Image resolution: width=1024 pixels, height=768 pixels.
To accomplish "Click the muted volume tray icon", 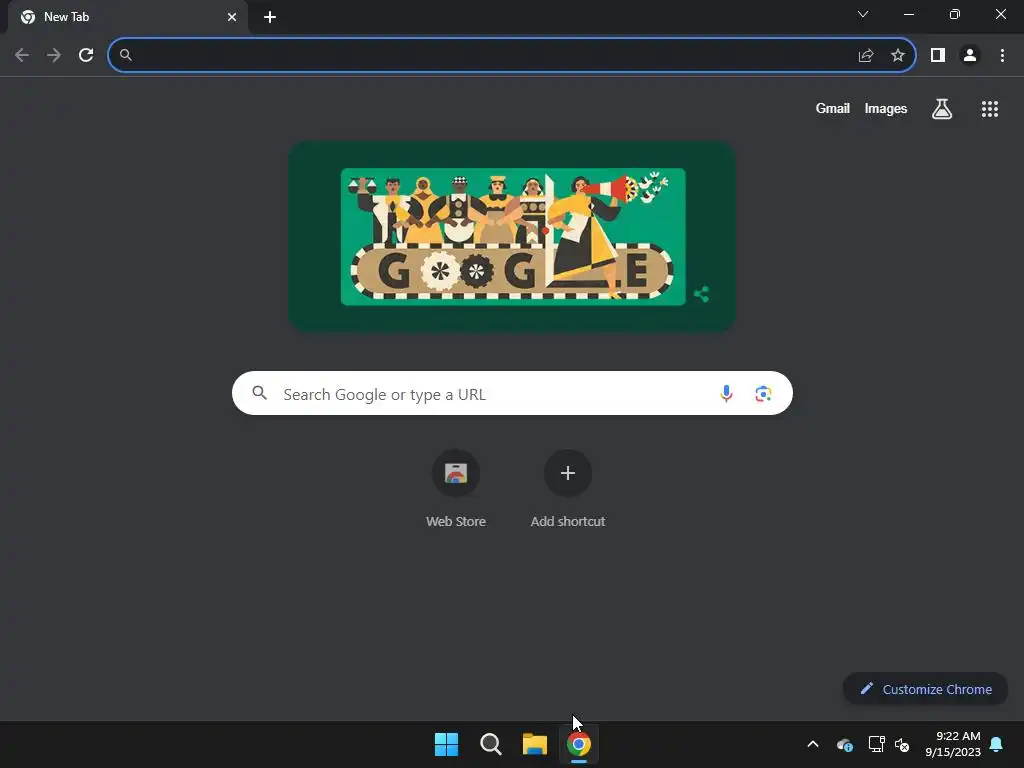I will 902,744.
